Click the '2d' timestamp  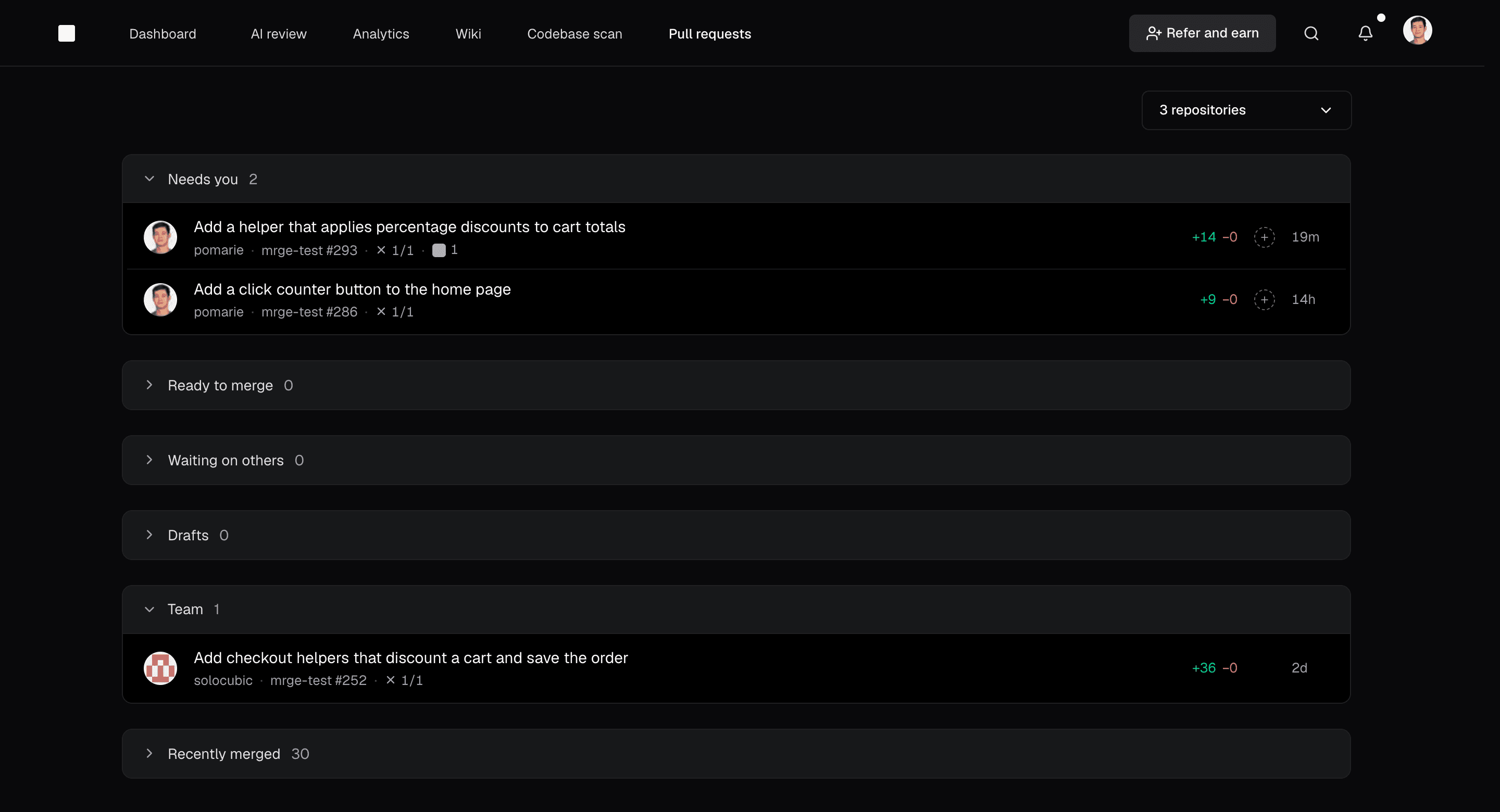pos(1299,668)
